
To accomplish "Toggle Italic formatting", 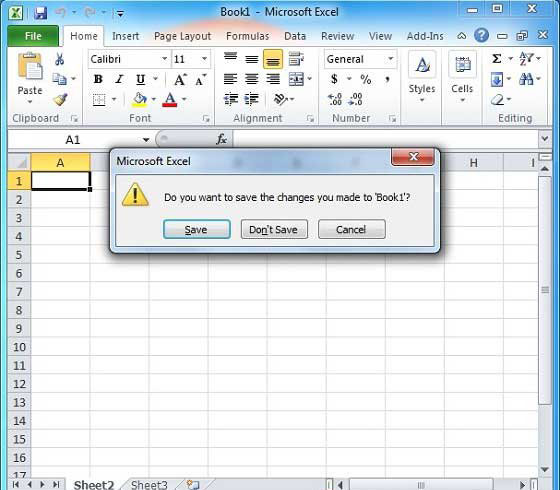I will 119,79.
